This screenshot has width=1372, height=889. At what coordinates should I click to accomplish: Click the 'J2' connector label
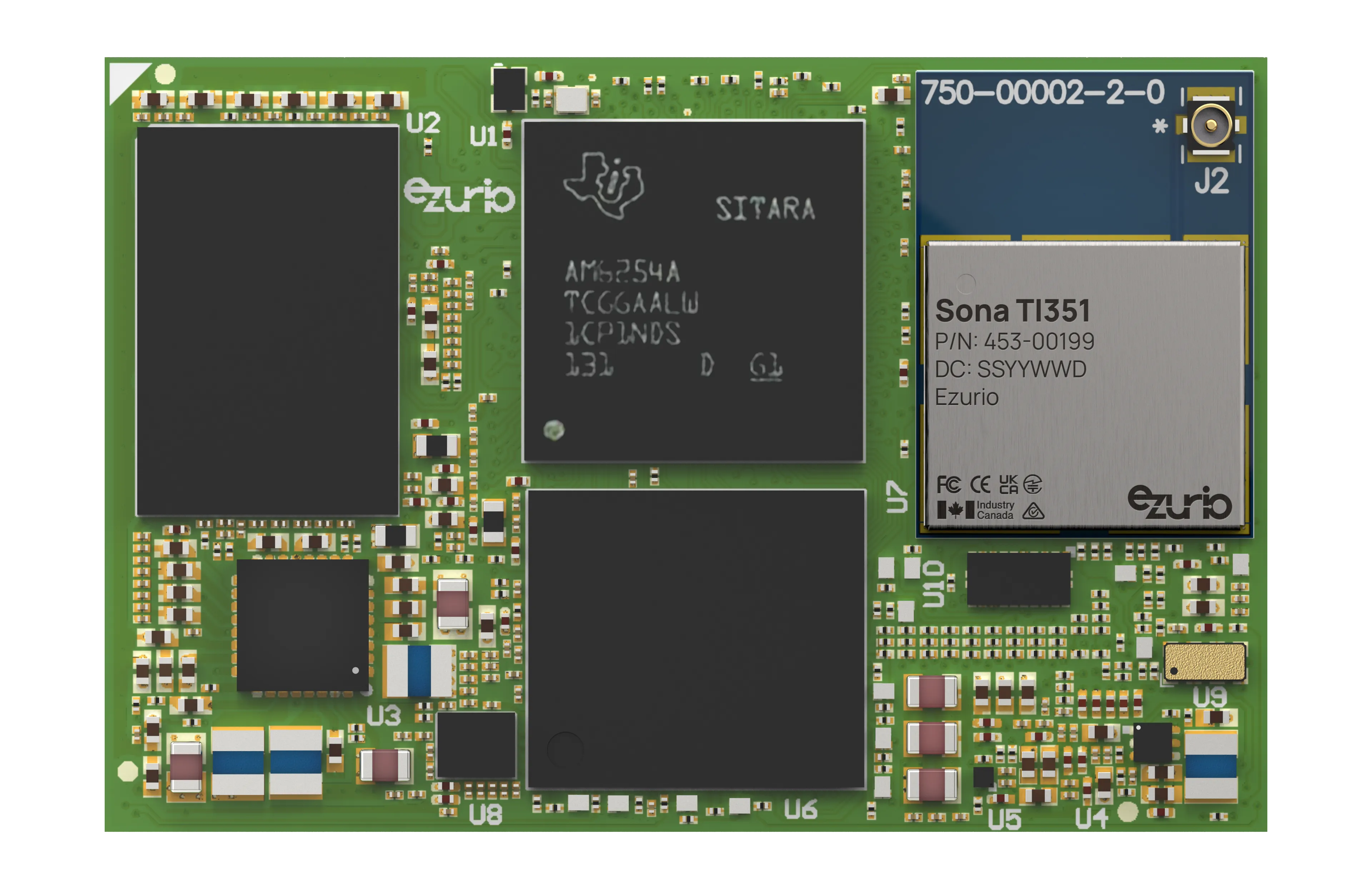pos(1212,181)
